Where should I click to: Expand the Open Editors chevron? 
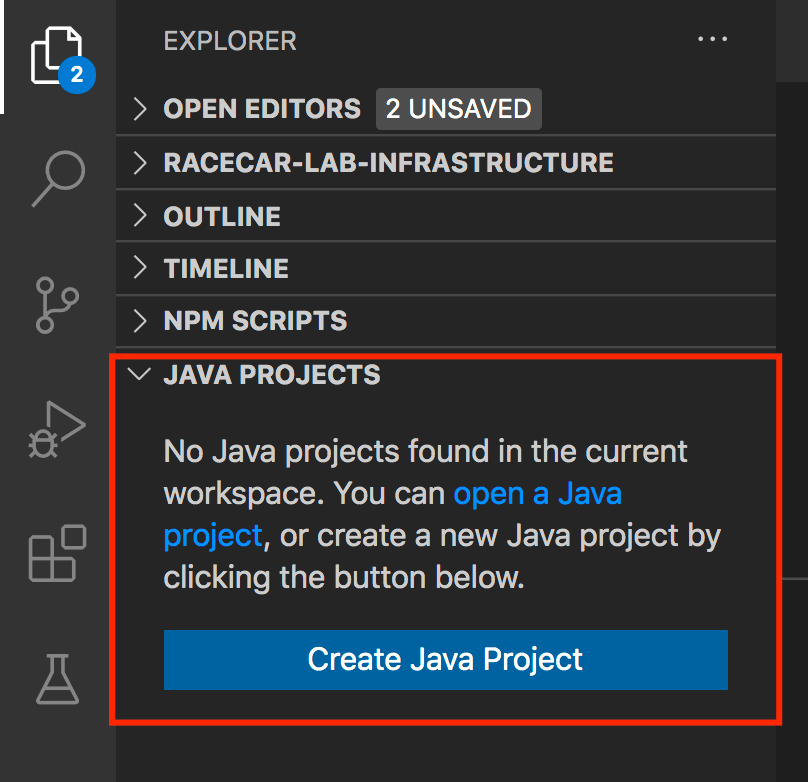click(x=140, y=109)
